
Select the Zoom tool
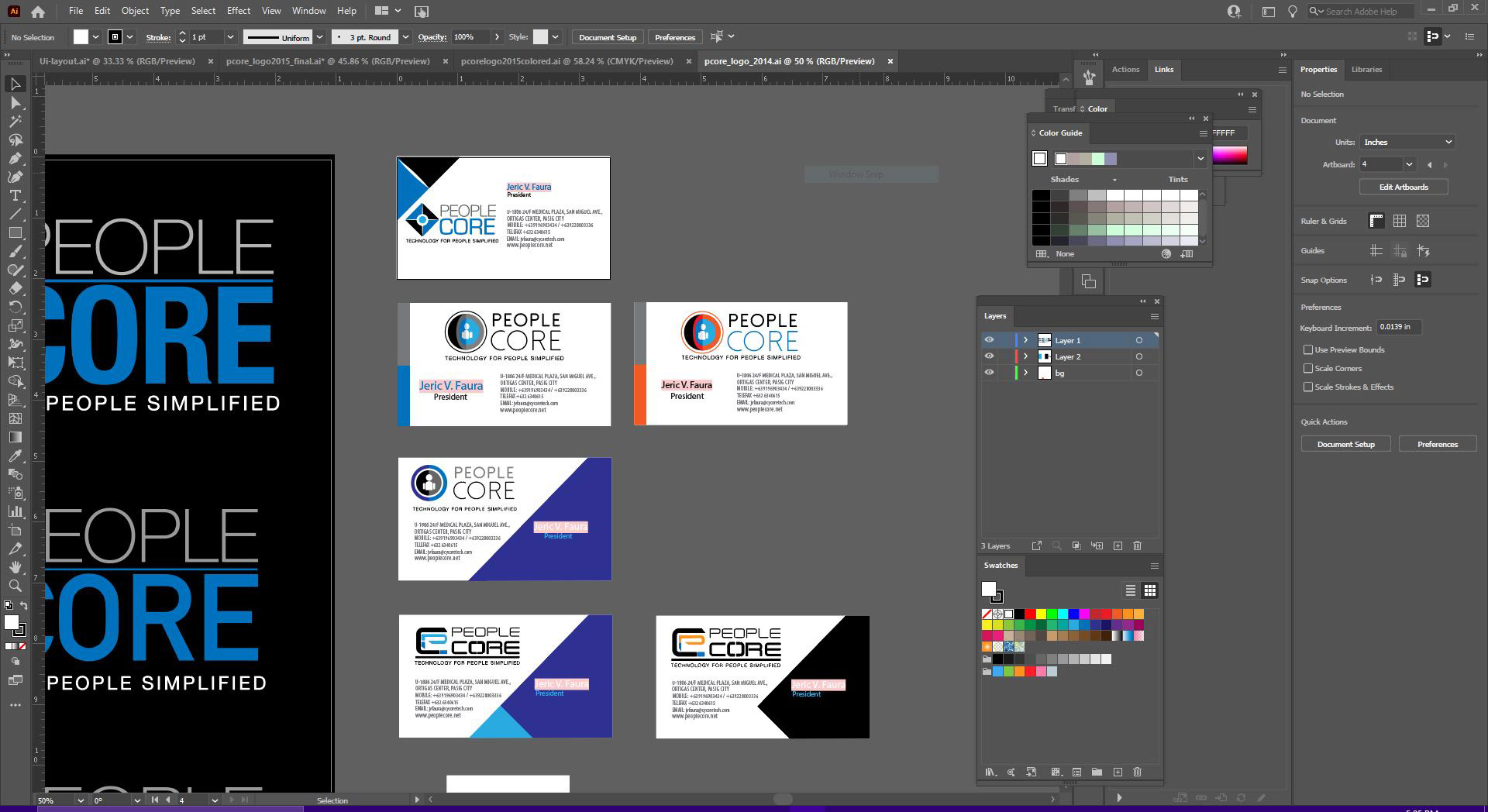coord(15,586)
